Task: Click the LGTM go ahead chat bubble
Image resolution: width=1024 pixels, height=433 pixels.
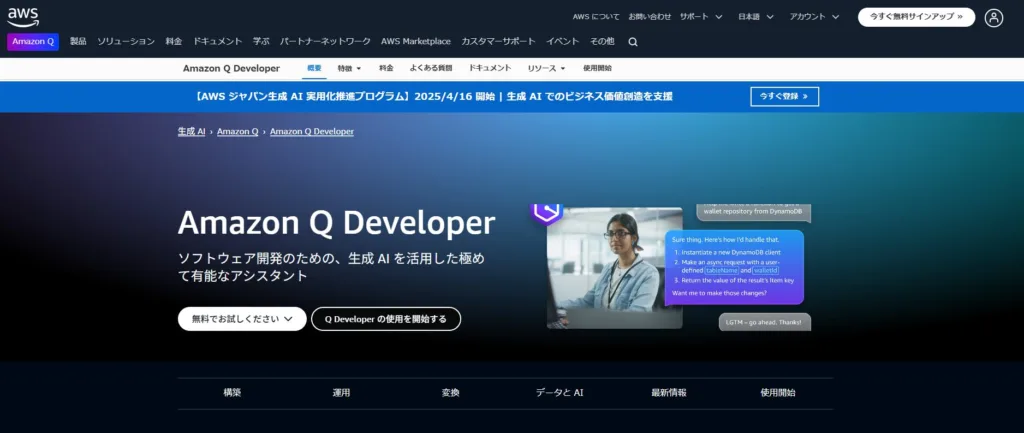Action: [765, 322]
